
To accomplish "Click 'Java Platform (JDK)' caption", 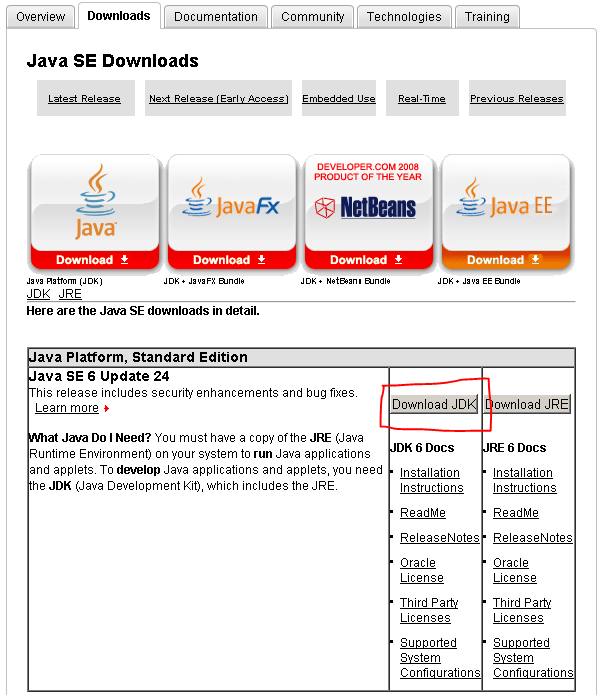I will tap(65, 281).
